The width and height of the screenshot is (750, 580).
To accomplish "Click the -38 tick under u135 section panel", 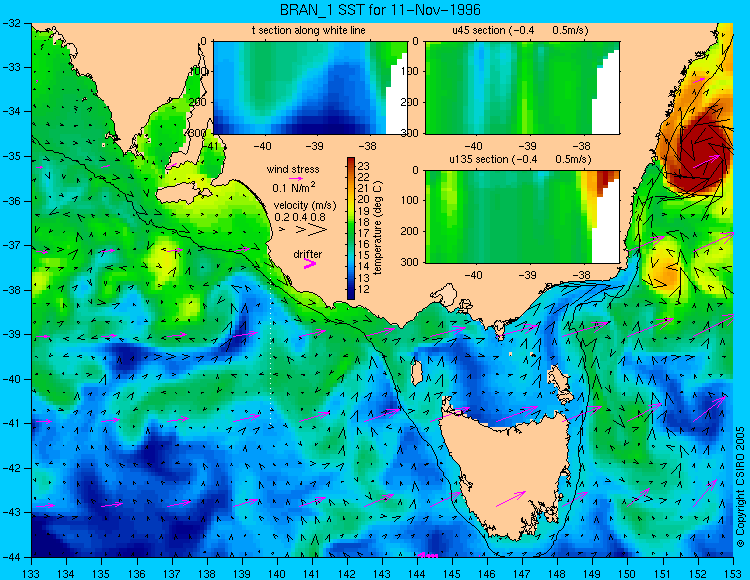I will coord(581,275).
